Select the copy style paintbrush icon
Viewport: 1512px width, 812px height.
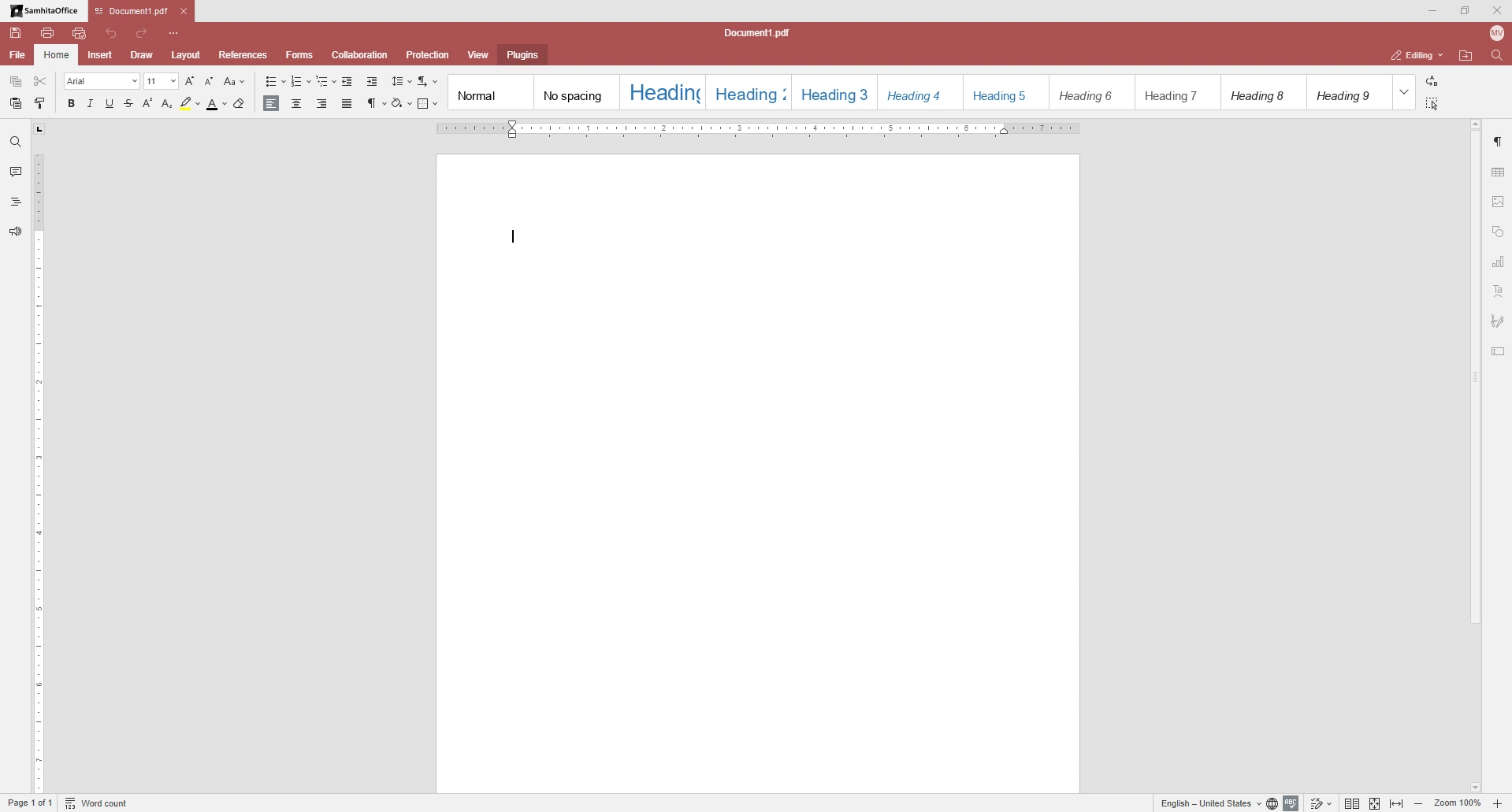[x=40, y=104]
